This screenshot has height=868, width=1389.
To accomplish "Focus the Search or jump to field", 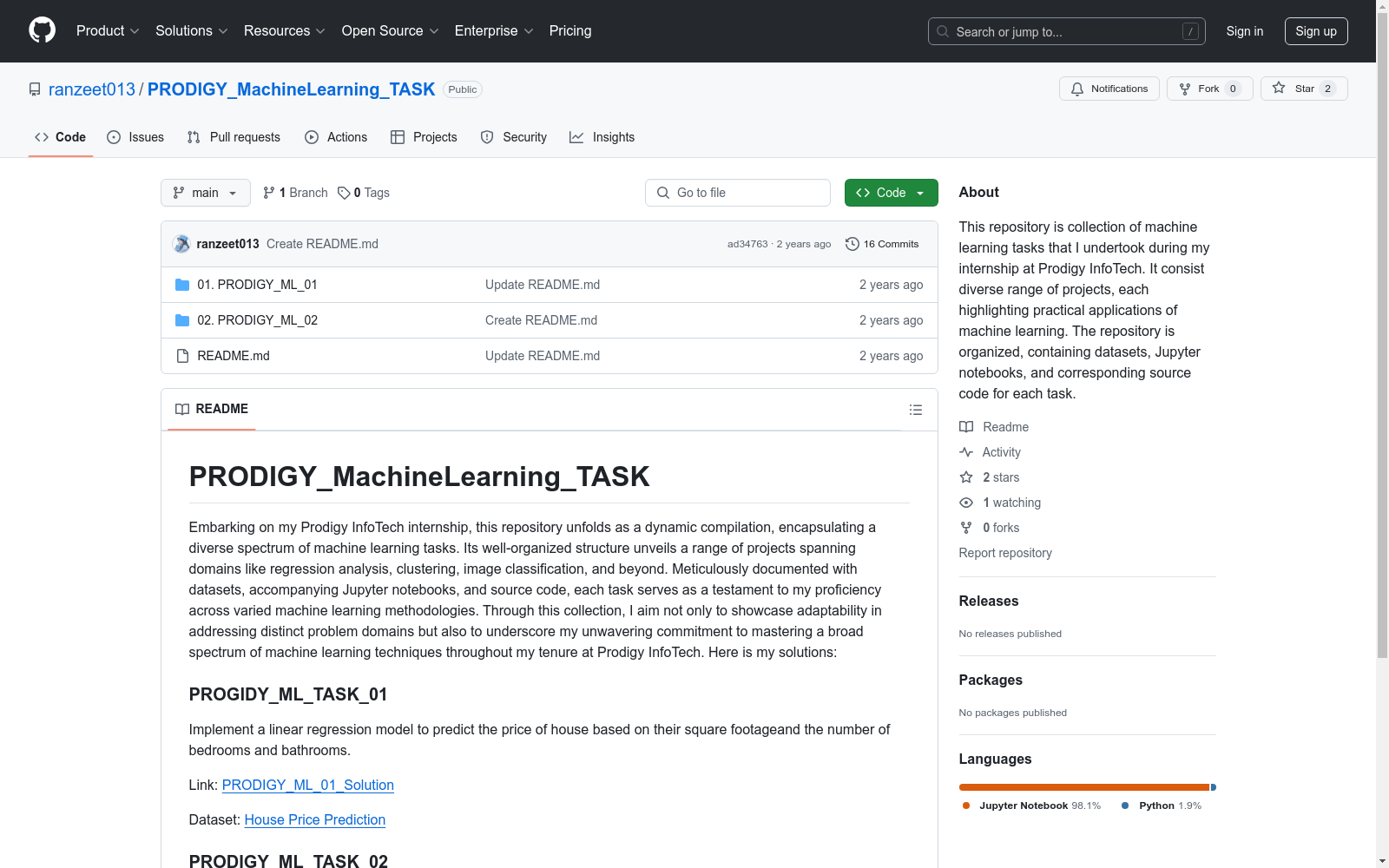I will pyautogui.click(x=1066, y=31).
